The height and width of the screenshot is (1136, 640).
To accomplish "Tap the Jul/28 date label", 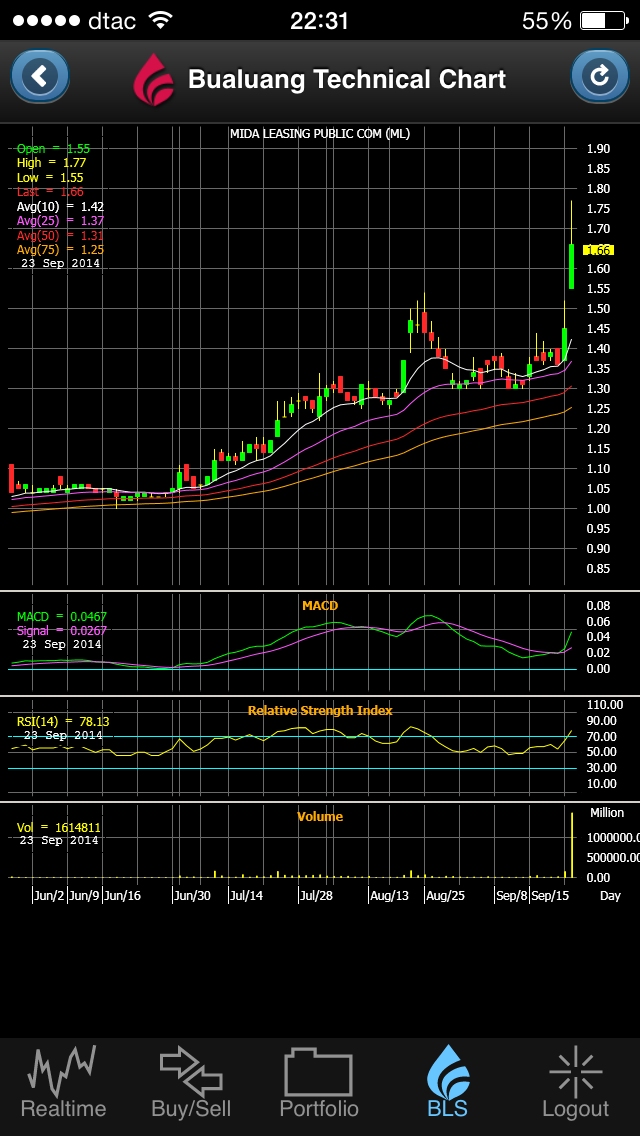I will [317, 895].
